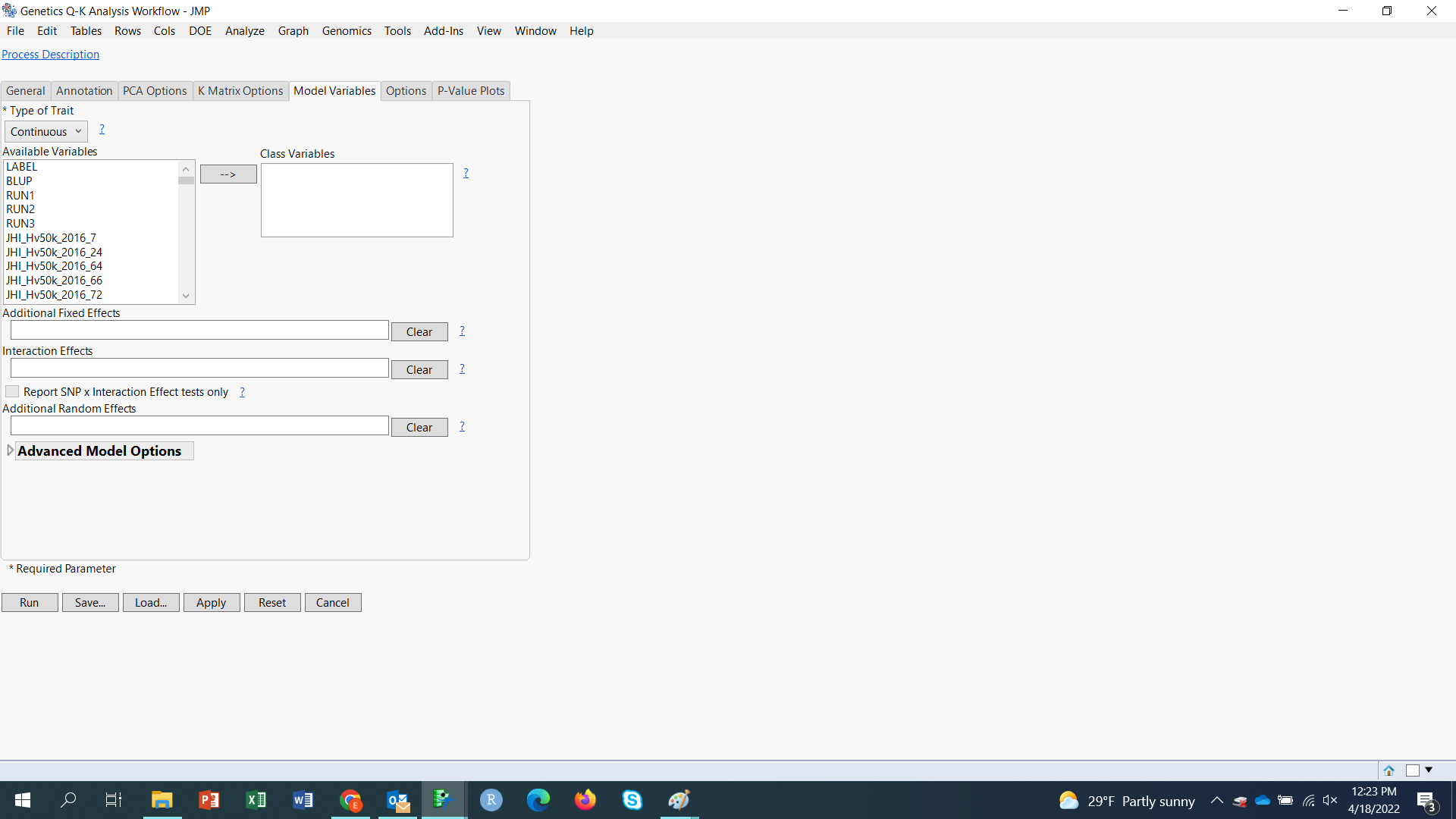Open PowerPoint from the taskbar

coord(209,800)
